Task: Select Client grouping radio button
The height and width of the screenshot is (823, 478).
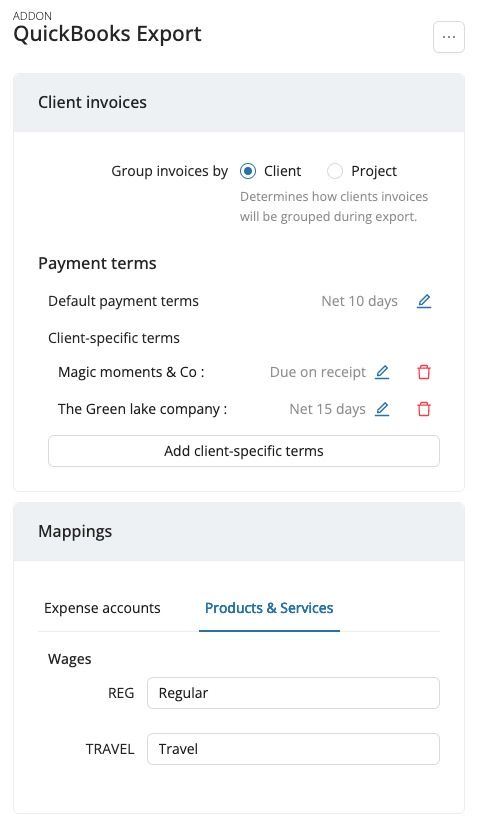Action: coord(248,171)
